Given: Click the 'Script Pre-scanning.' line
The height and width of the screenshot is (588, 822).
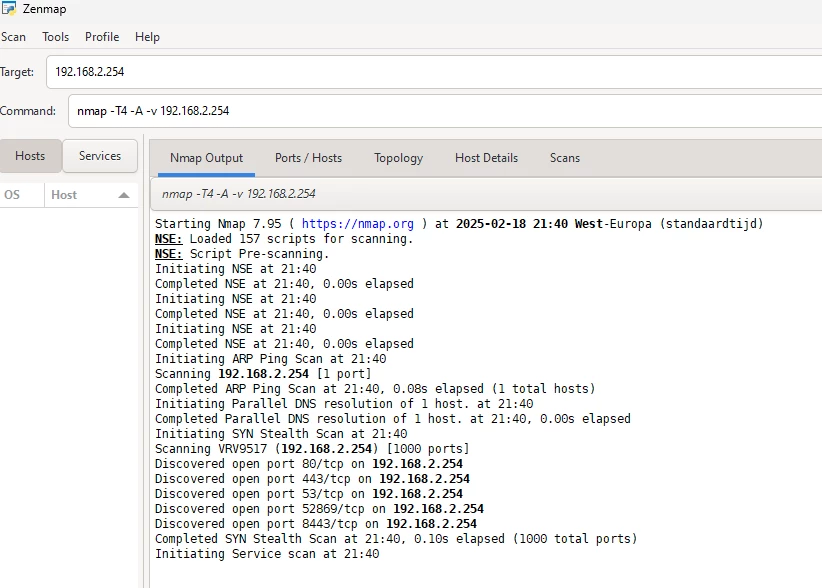Looking at the screenshot, I should pos(242,254).
